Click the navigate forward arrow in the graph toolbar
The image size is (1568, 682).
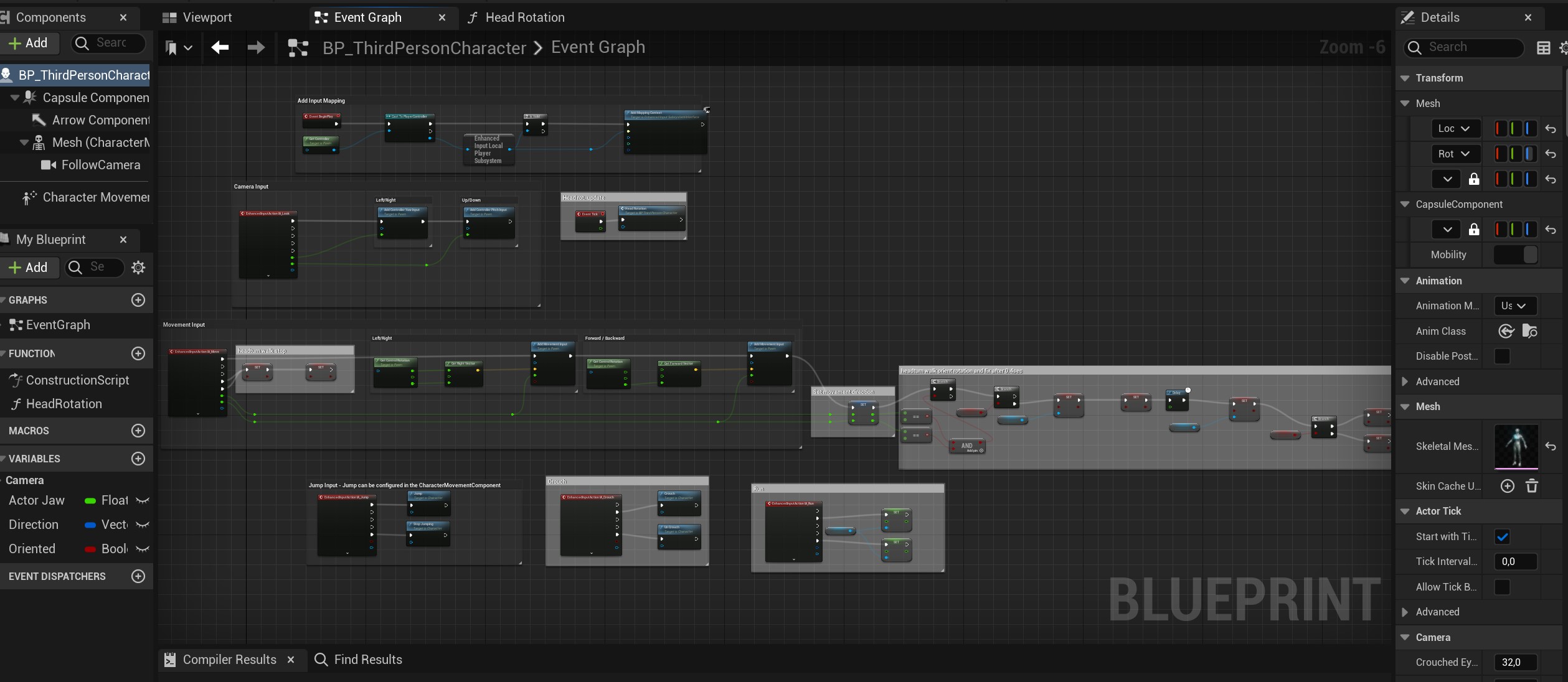[256, 47]
